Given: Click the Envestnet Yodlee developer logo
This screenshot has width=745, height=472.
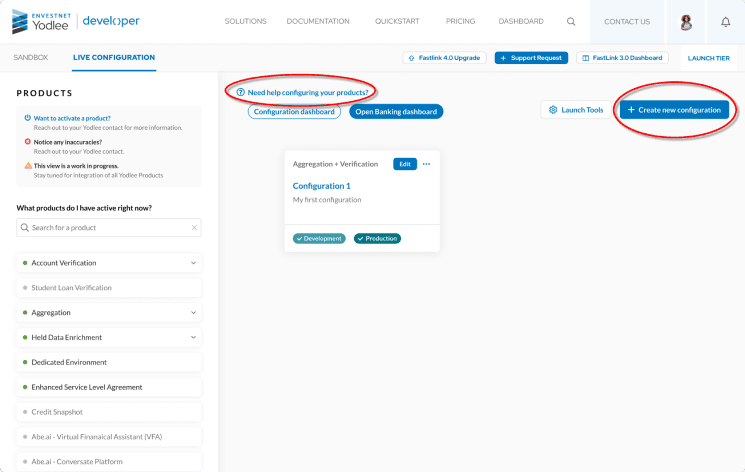Looking at the screenshot, I should point(76,21).
